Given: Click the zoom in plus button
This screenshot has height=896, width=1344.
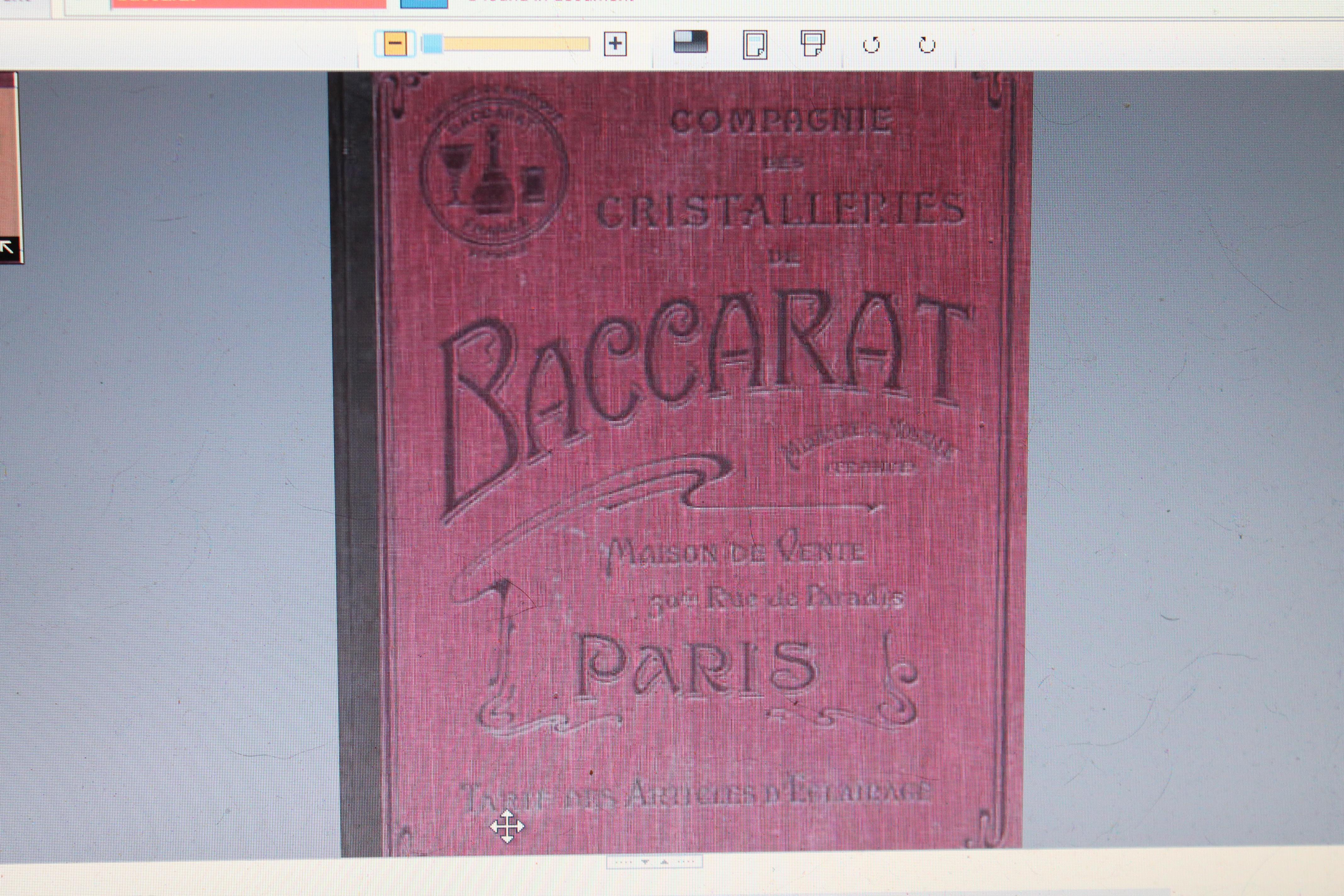Looking at the screenshot, I should (615, 43).
